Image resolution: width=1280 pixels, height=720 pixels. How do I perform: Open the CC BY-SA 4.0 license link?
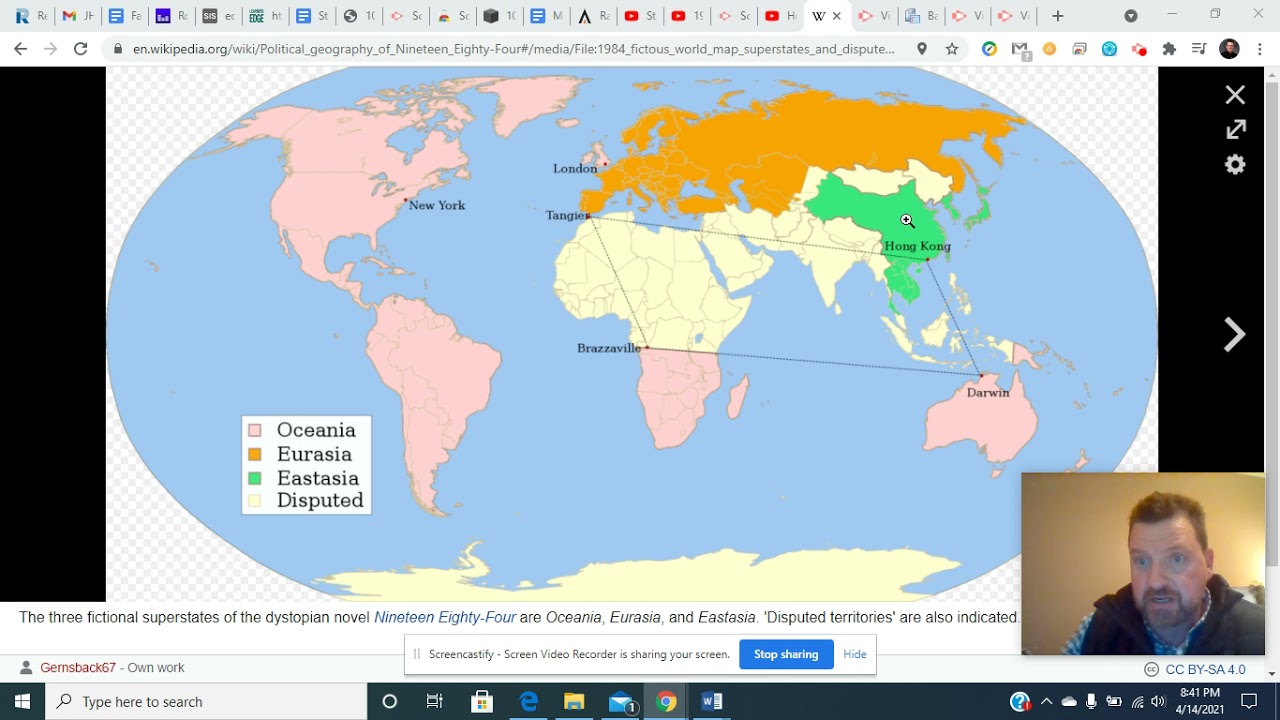click(1205, 669)
